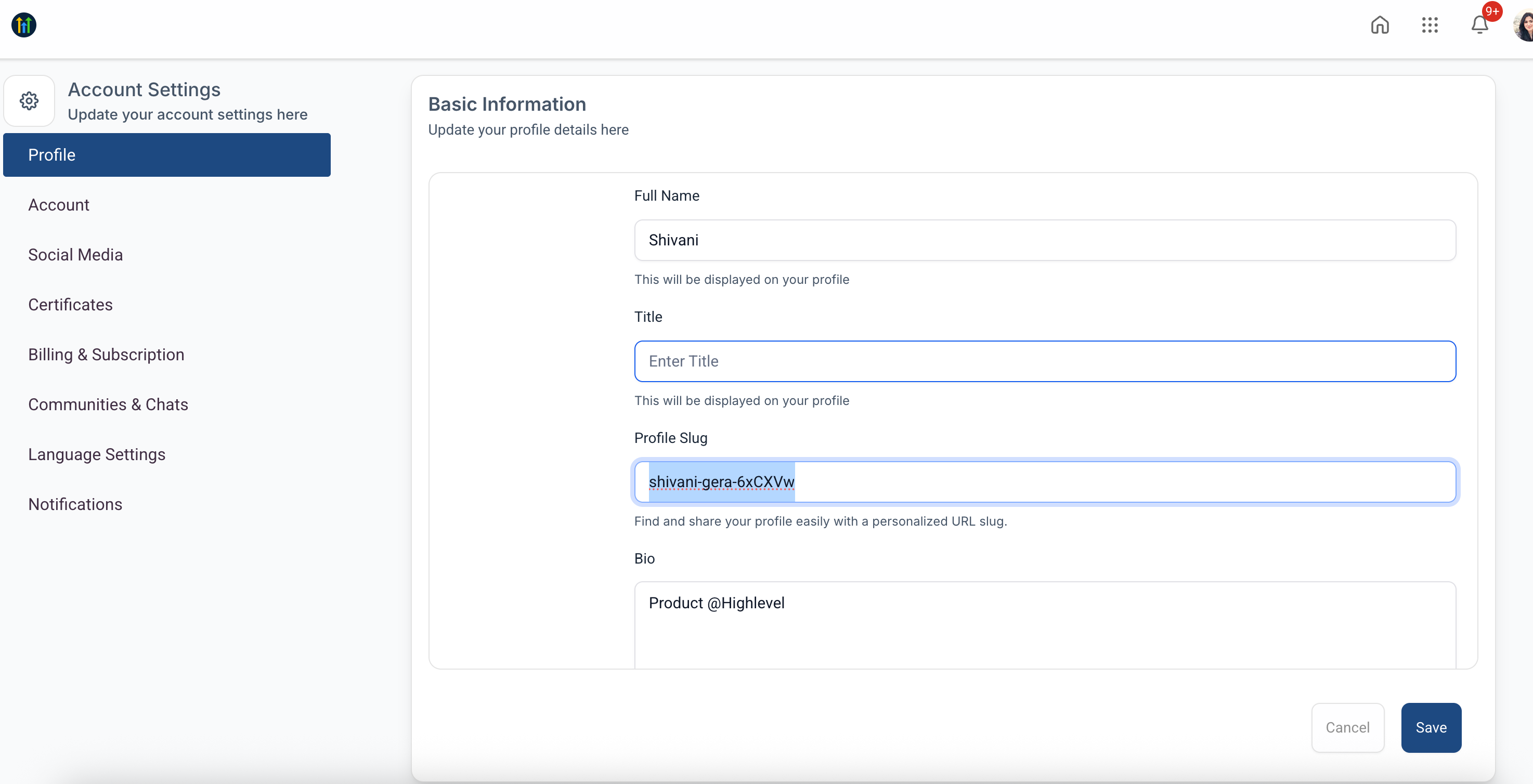Select the Profile tab in sidebar
This screenshot has height=784, width=1533.
166,154
